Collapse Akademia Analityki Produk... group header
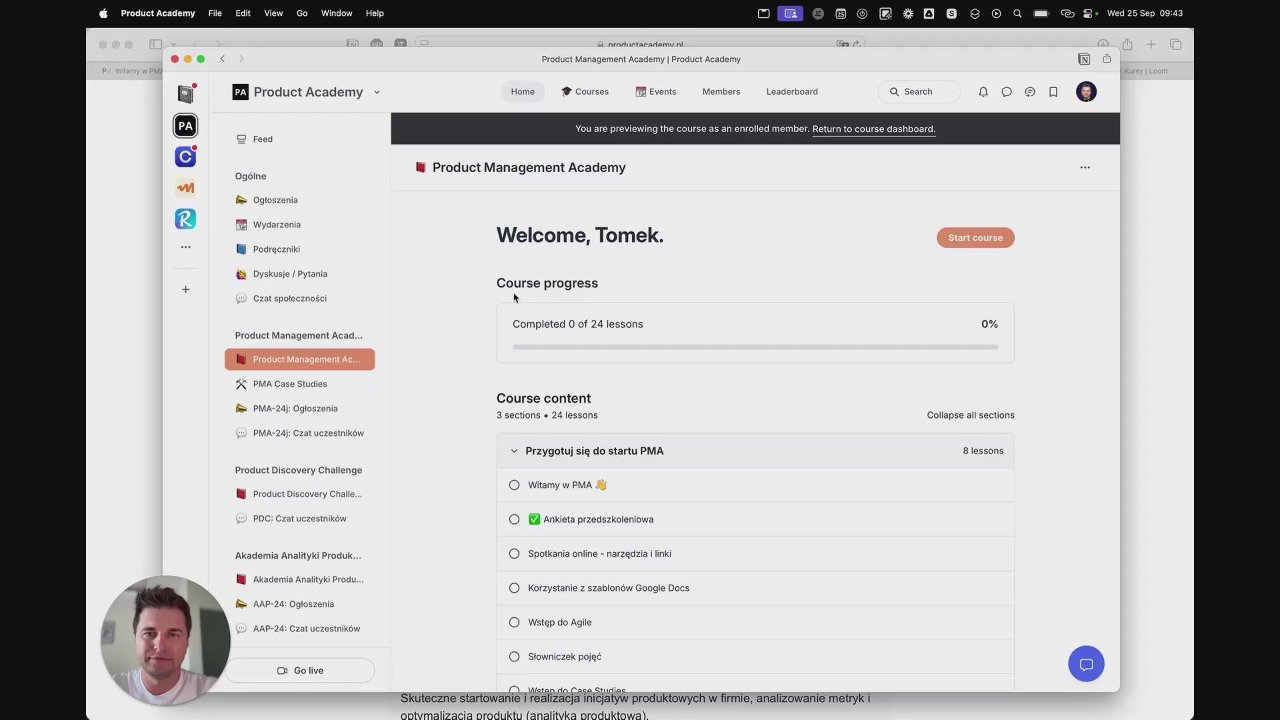This screenshot has height=720, width=1280. point(298,556)
